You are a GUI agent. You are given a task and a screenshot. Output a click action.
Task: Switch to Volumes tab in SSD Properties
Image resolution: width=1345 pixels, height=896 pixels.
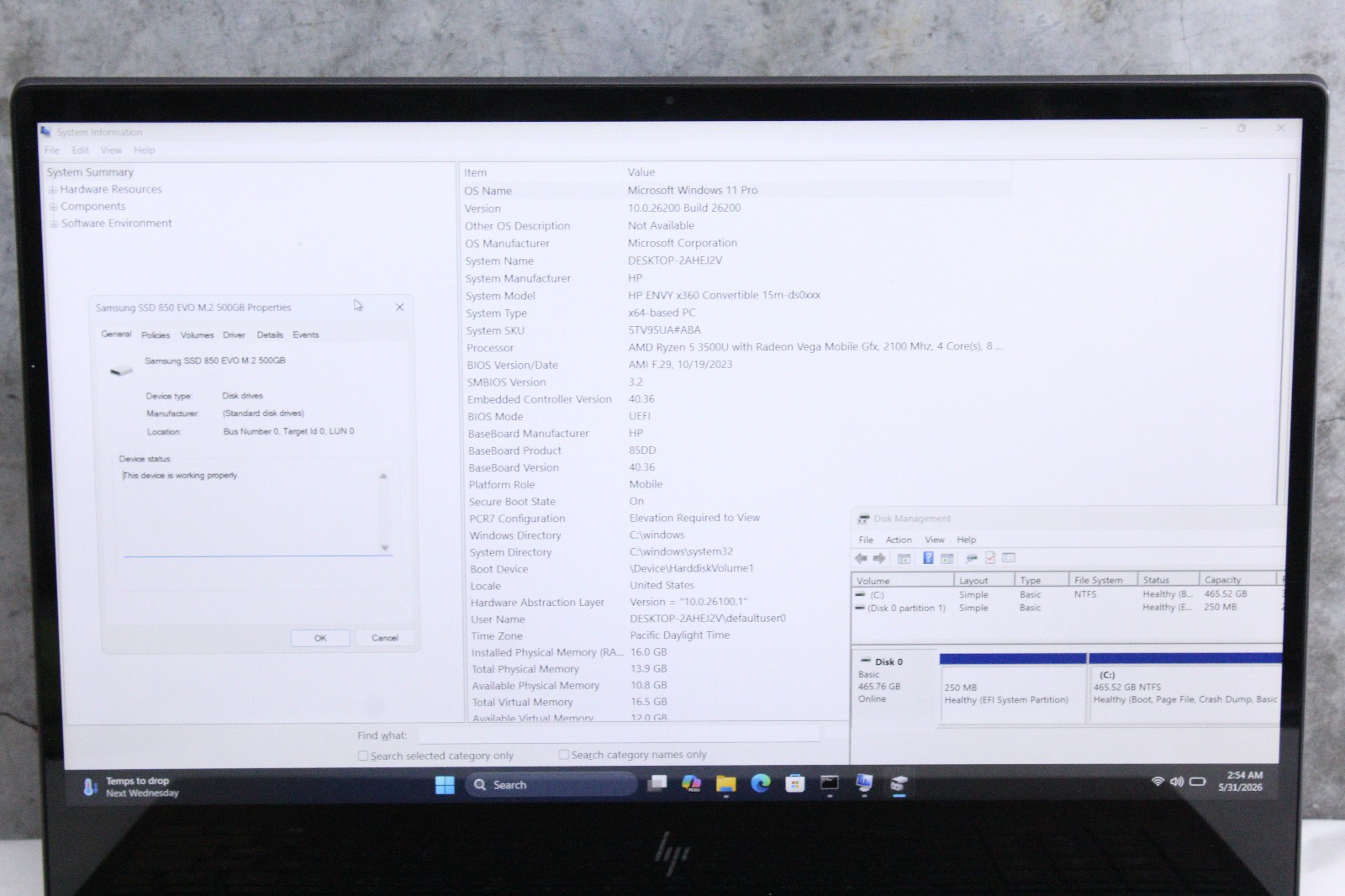(x=197, y=335)
